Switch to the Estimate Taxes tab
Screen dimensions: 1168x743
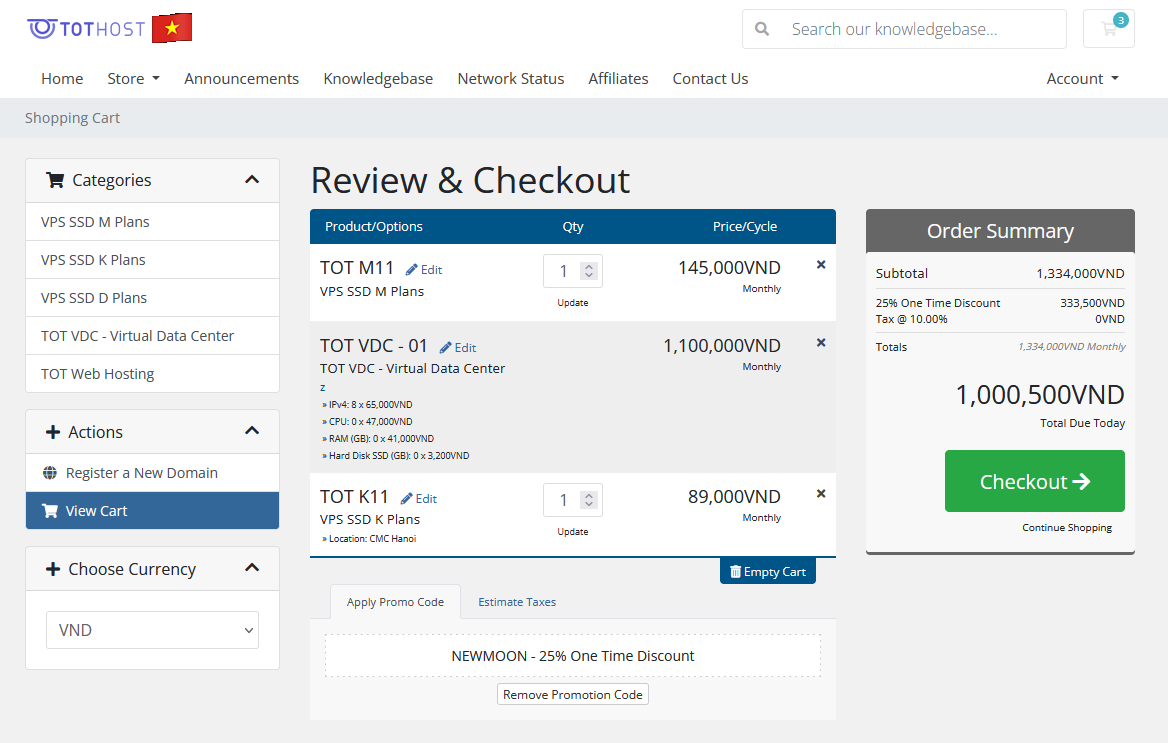517,602
